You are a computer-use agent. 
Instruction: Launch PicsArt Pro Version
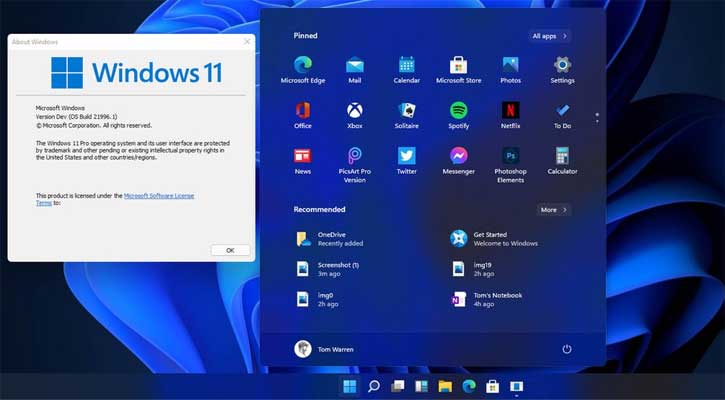(355, 165)
